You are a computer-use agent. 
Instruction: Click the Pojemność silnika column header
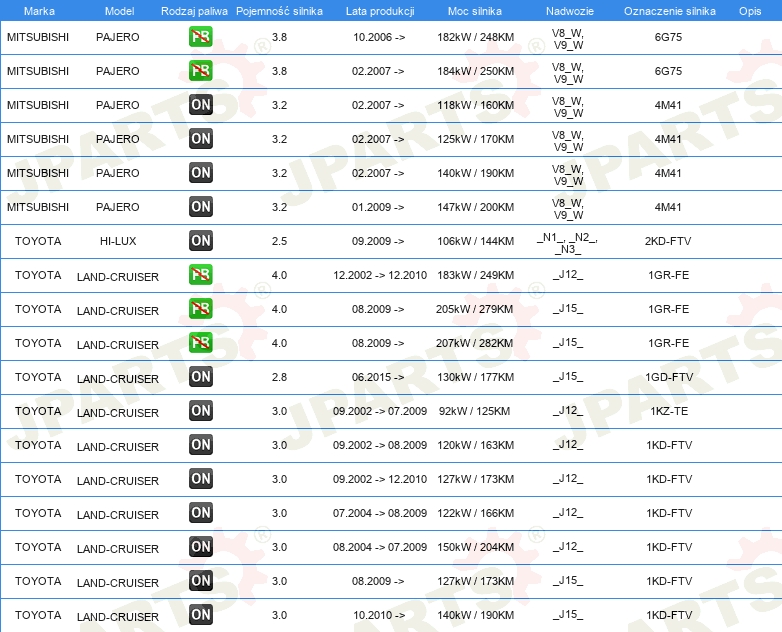coord(279,11)
